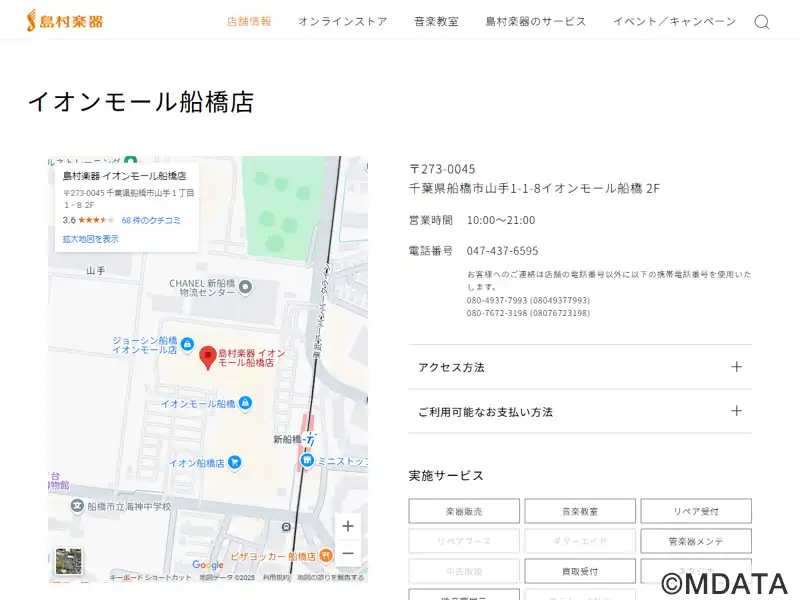
Task: Click phone number 047-437-6595
Action: 503,251
